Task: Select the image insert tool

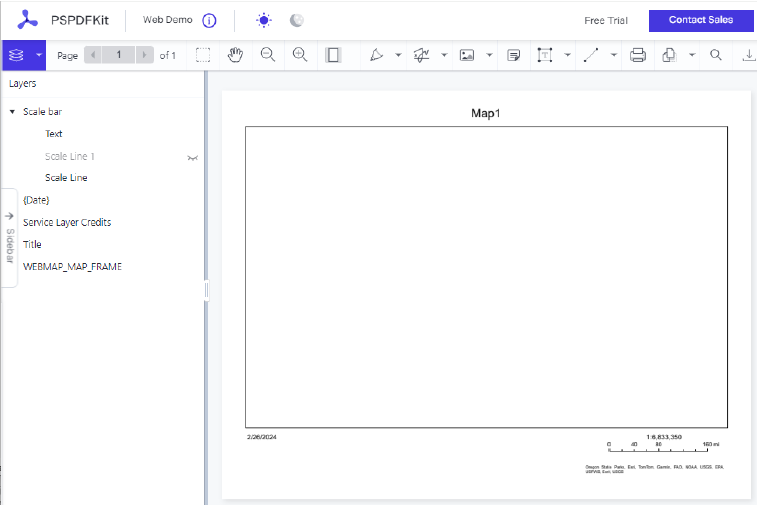Action: click(x=467, y=55)
